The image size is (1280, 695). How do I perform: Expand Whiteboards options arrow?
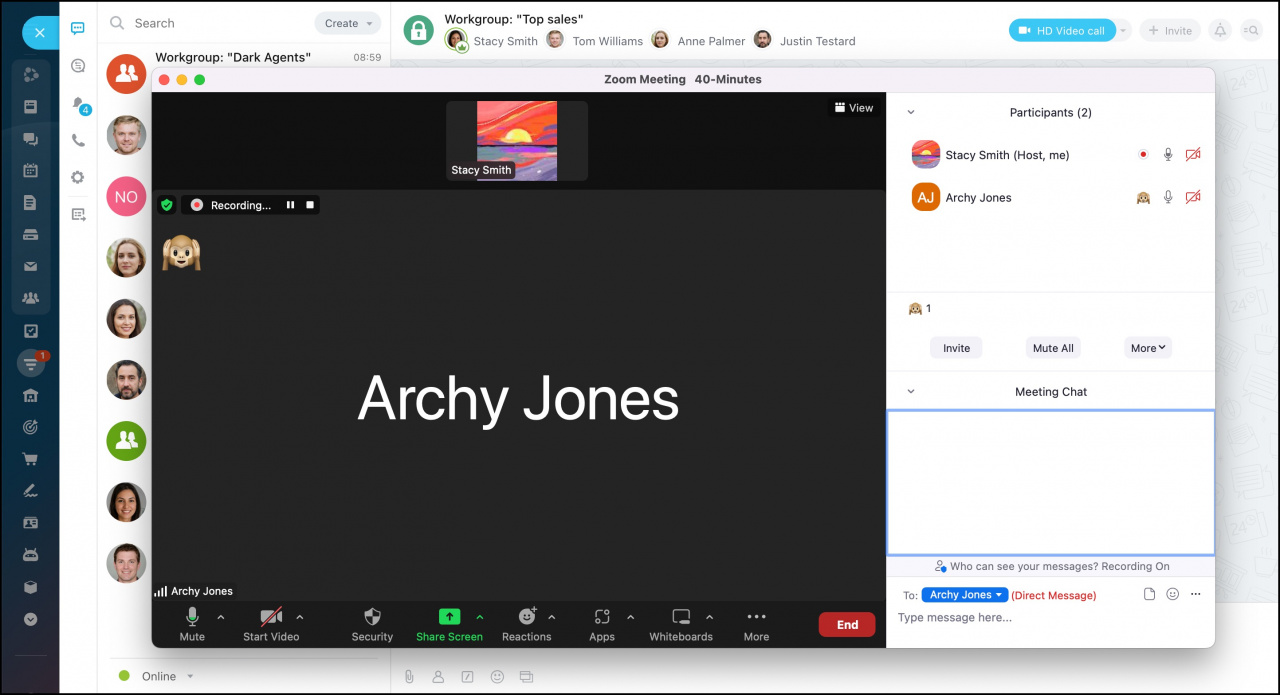point(710,617)
